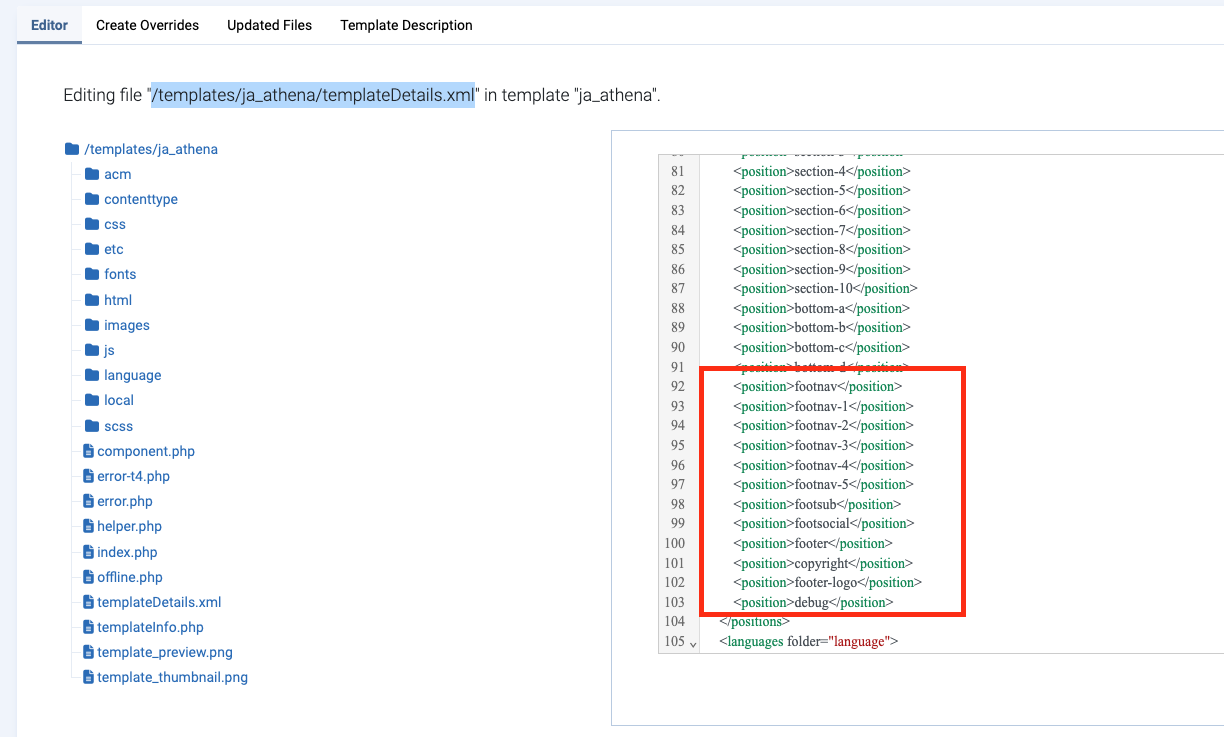Click the index.php file icon
The width and height of the screenshot is (1224, 737).
pos(88,552)
